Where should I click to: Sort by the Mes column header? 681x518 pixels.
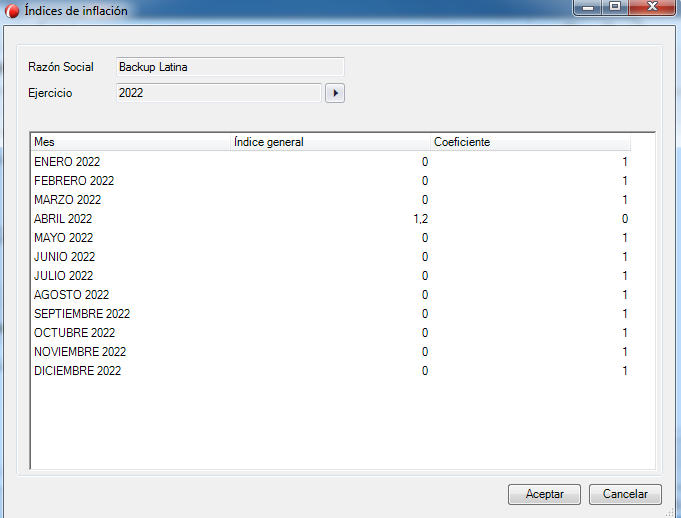tap(130, 142)
